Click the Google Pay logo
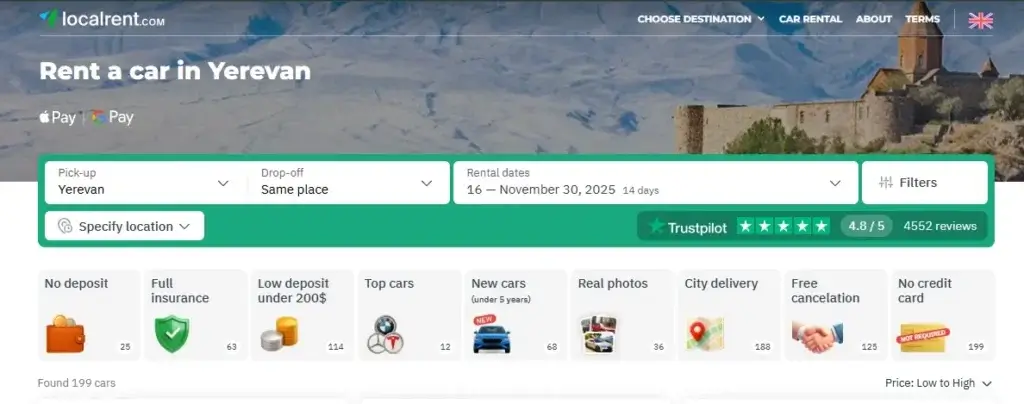 click(112, 117)
